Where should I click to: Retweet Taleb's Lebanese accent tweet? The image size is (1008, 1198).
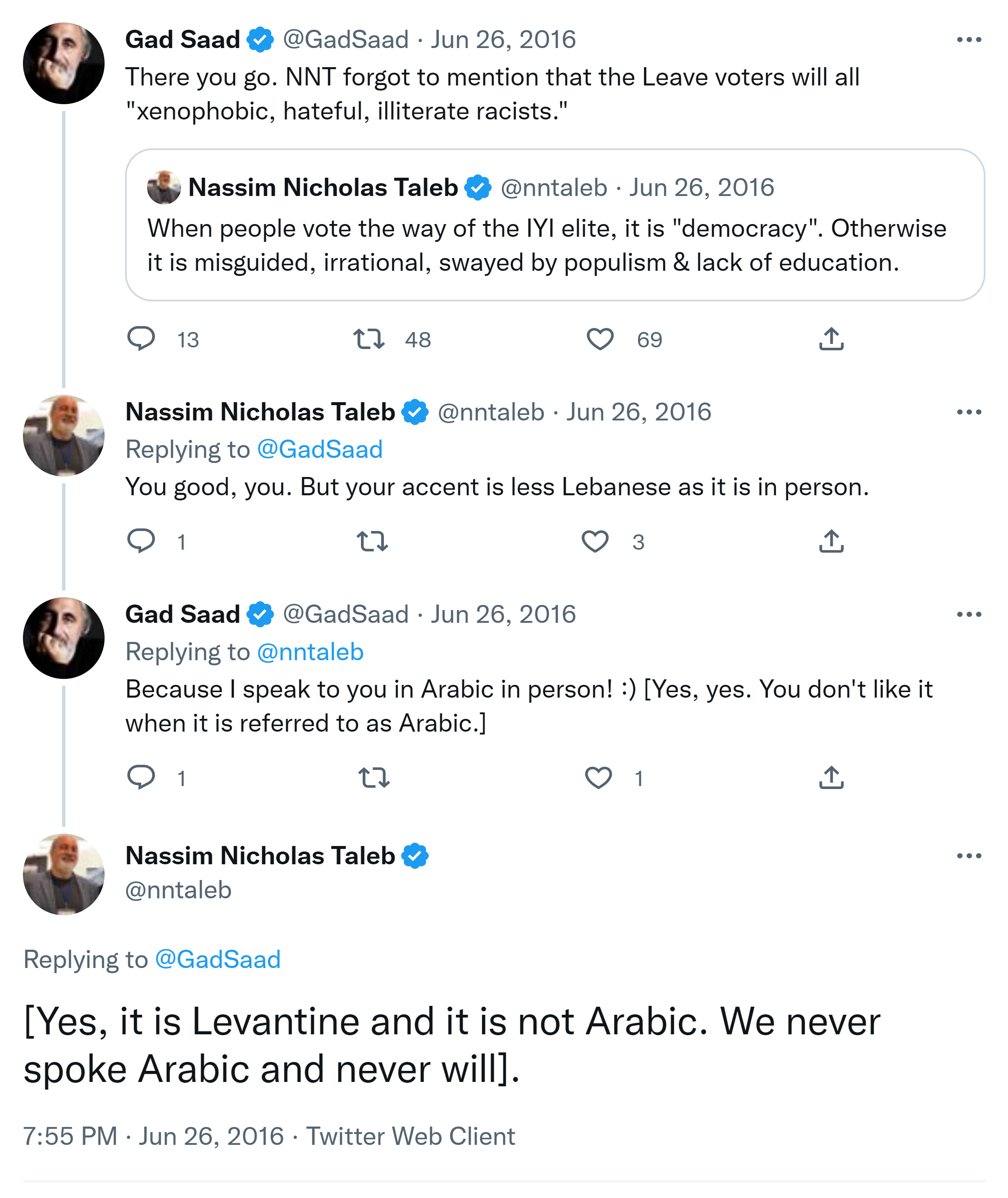click(372, 541)
